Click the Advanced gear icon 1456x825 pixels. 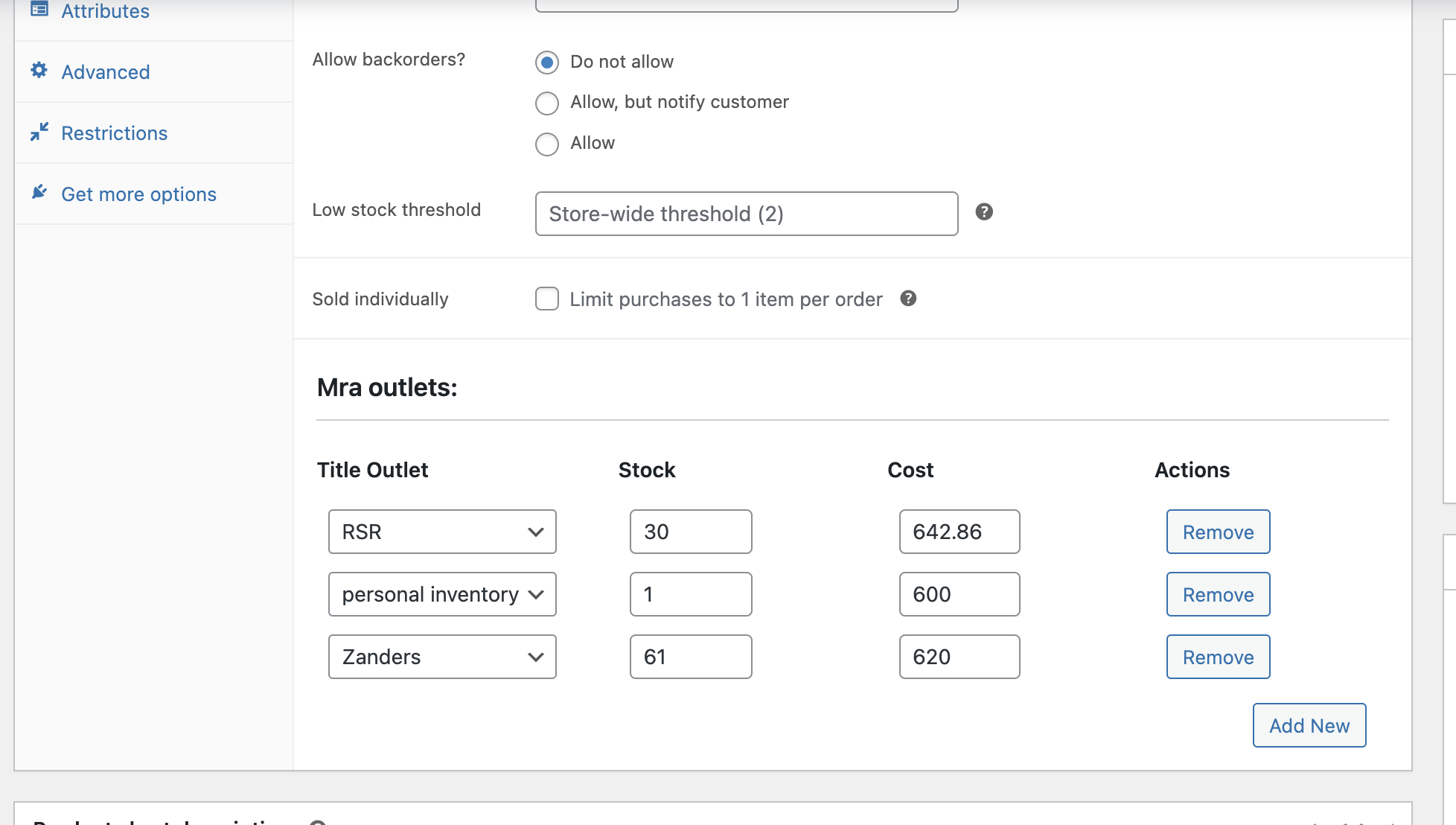(39, 71)
